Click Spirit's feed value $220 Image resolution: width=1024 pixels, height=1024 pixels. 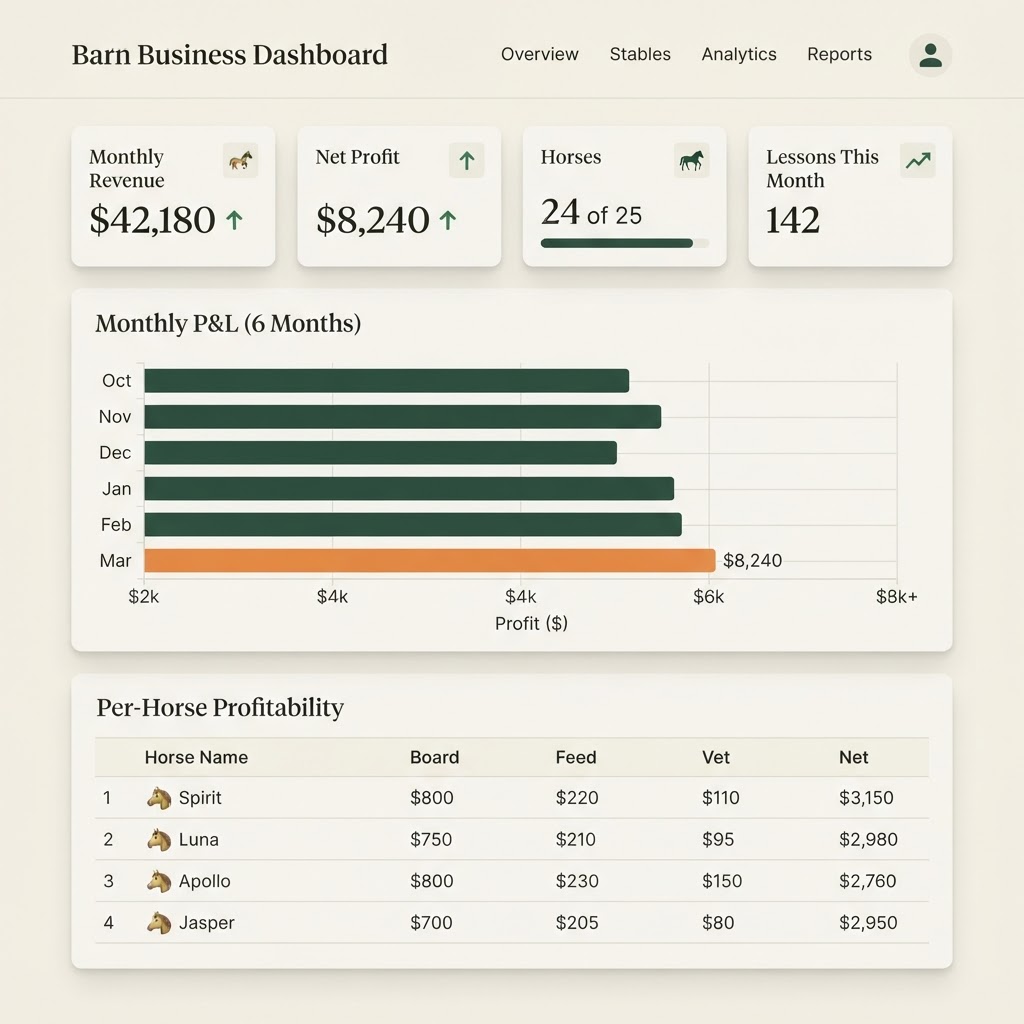[x=577, y=797]
